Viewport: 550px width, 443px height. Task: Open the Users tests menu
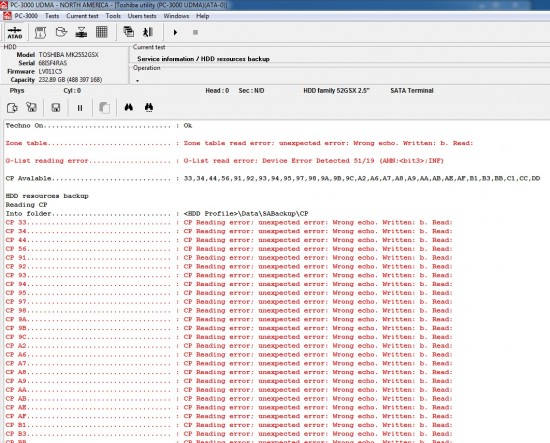[x=142, y=16]
